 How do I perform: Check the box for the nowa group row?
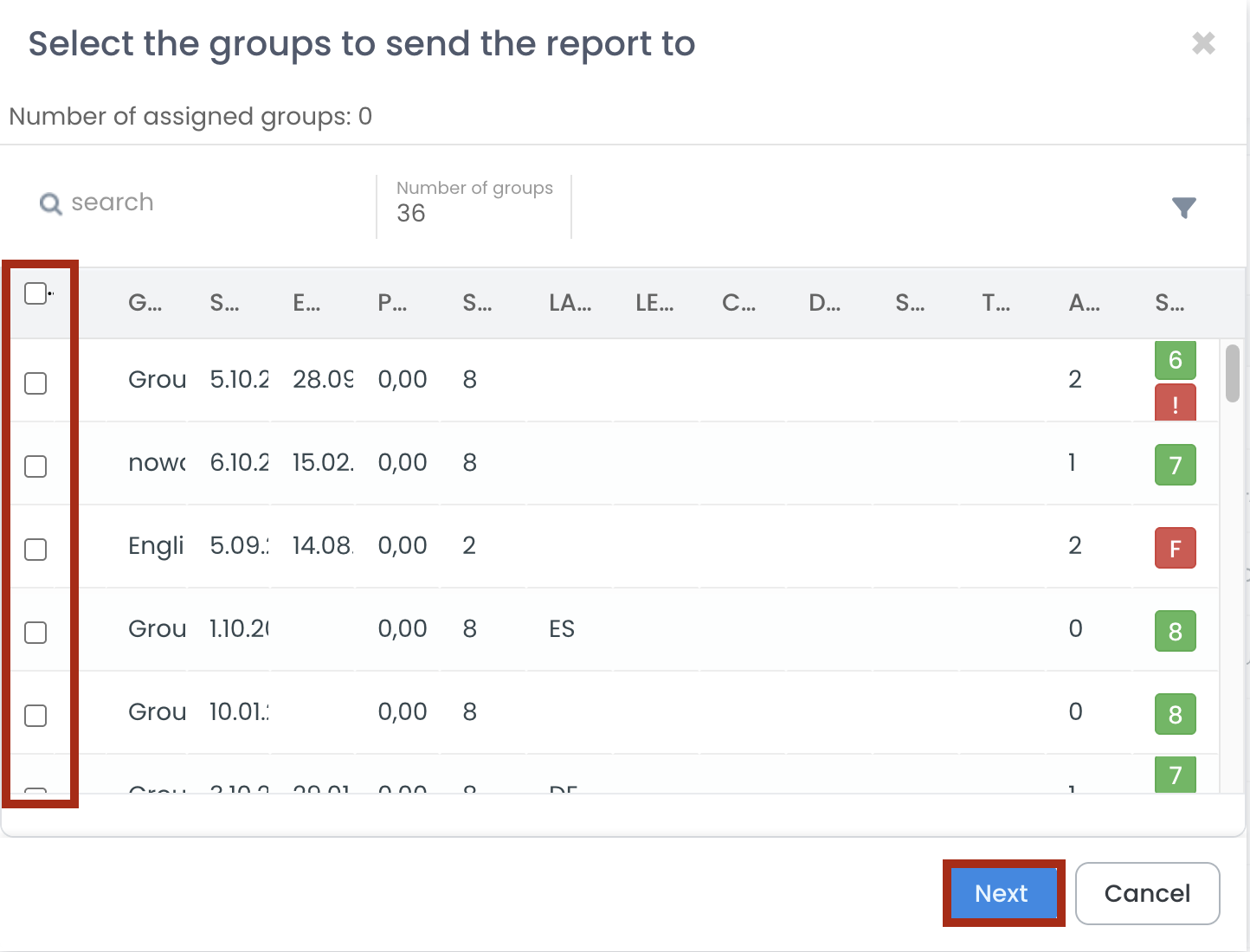point(35,466)
